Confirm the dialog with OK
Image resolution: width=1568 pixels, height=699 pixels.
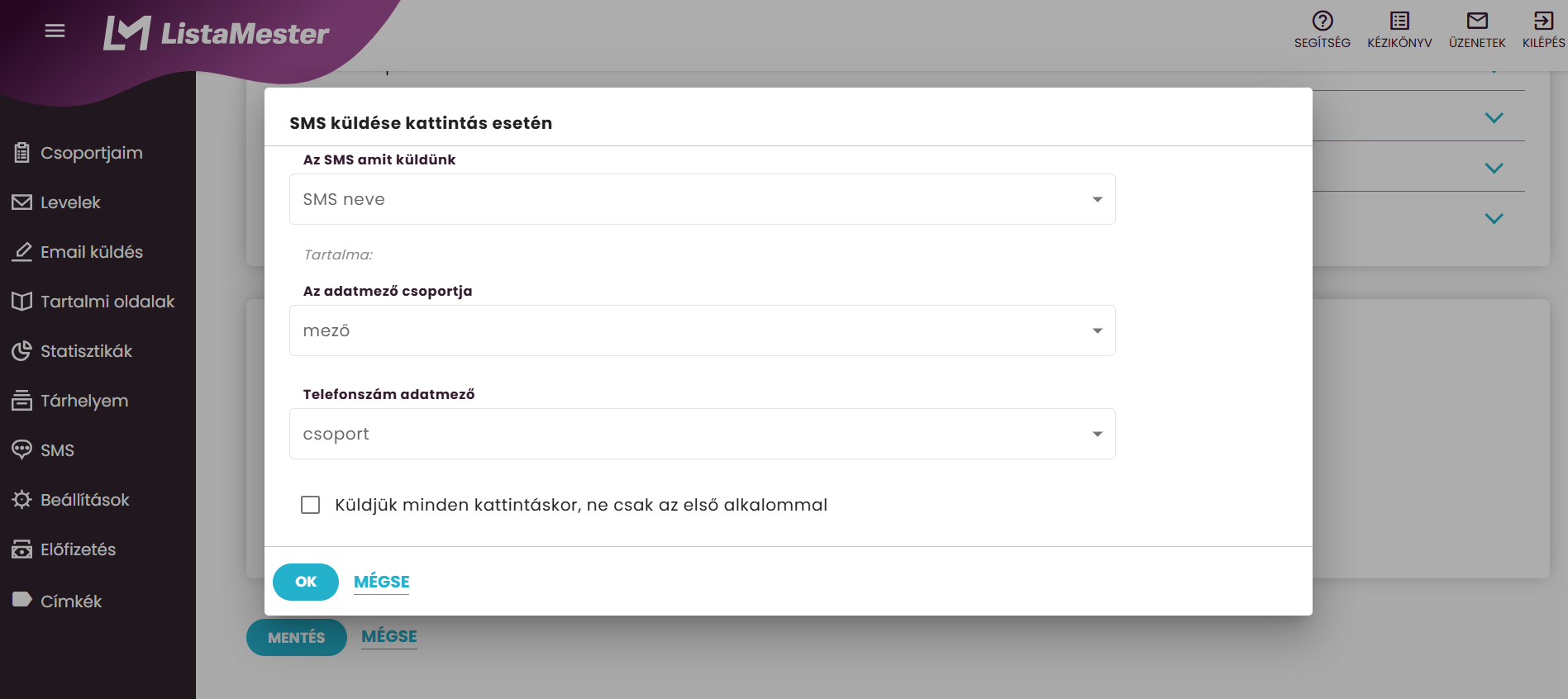[x=306, y=582]
